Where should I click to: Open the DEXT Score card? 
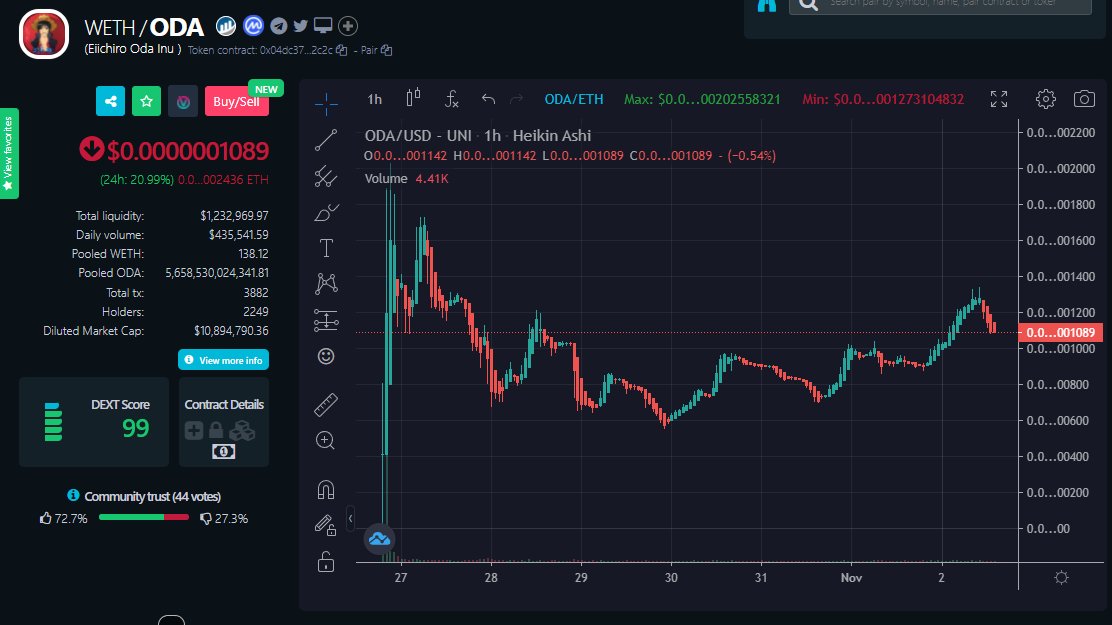94,422
